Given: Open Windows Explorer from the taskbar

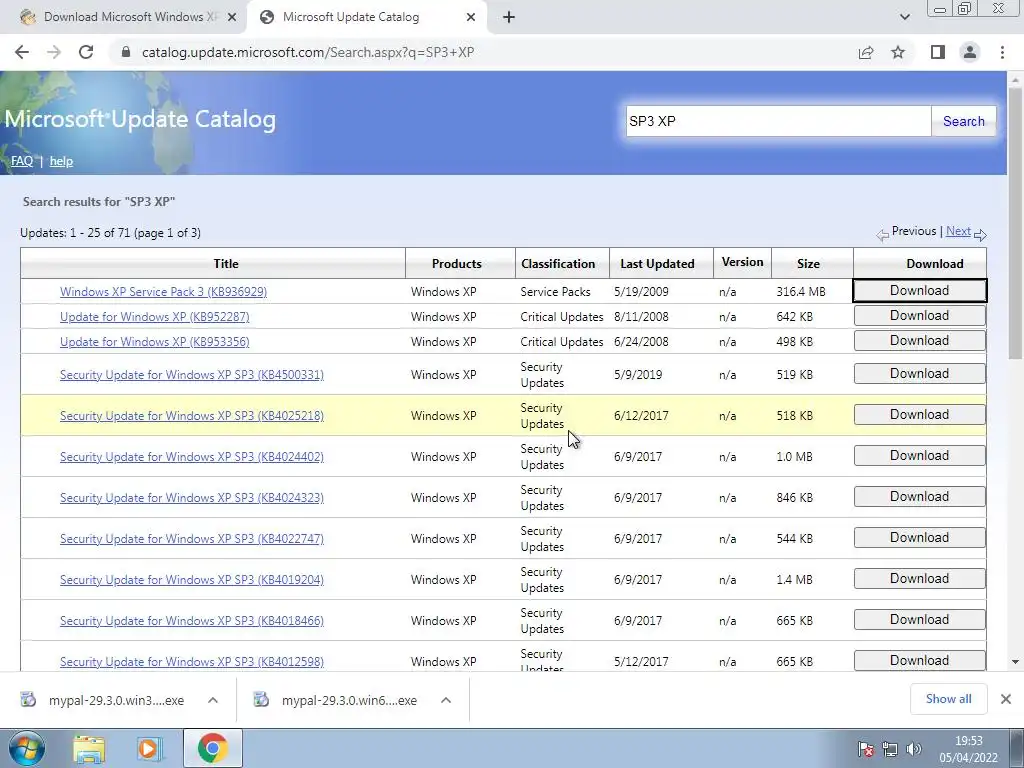Looking at the screenshot, I should pyautogui.click(x=89, y=748).
